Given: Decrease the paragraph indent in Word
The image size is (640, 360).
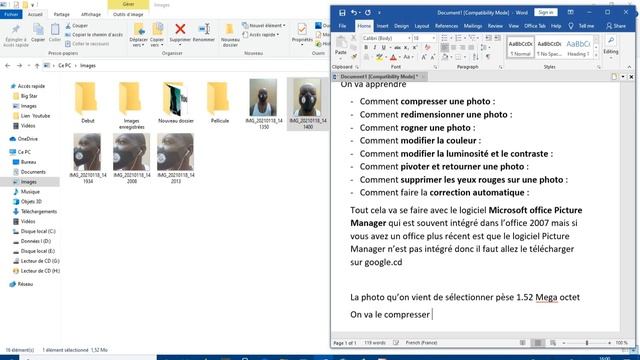Looking at the screenshot, I should click(488, 38).
